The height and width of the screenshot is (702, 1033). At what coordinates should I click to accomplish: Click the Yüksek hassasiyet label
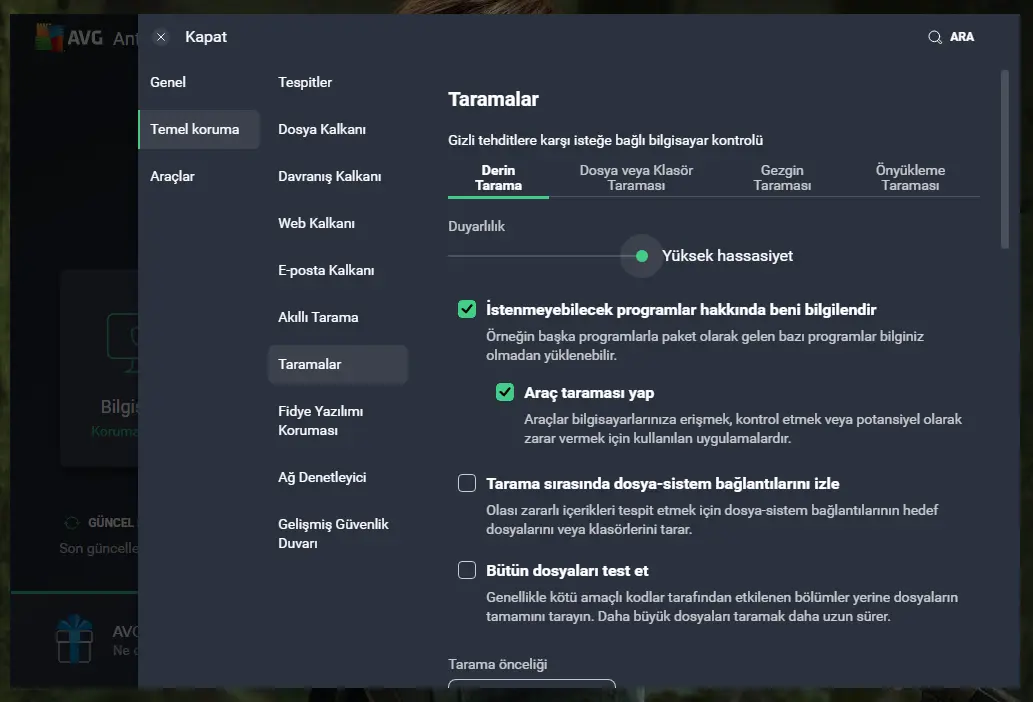coord(727,256)
